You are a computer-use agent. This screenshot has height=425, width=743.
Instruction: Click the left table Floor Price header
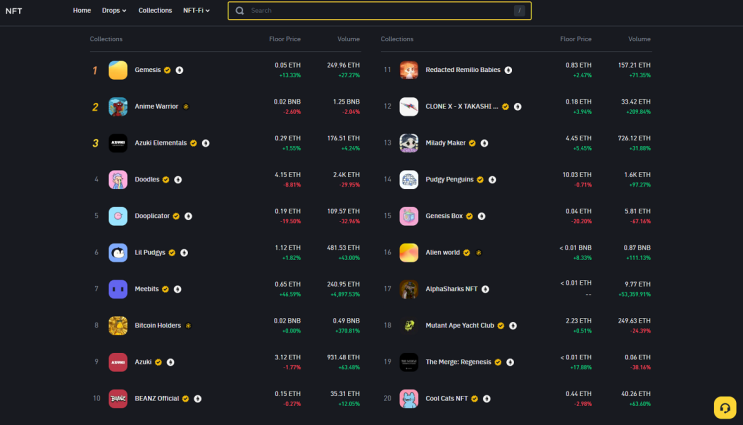[x=285, y=39]
